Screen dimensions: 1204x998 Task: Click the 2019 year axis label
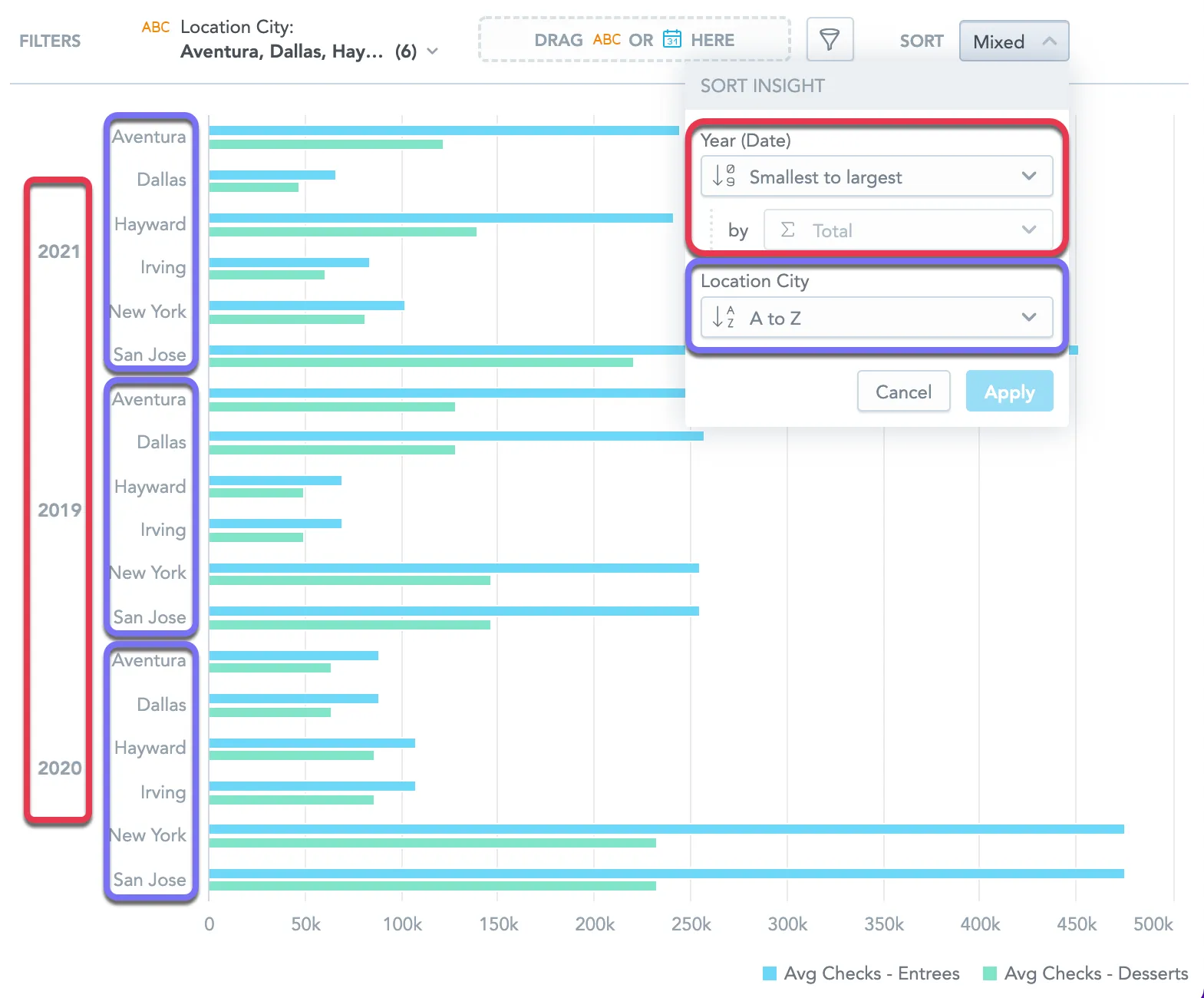click(x=59, y=510)
